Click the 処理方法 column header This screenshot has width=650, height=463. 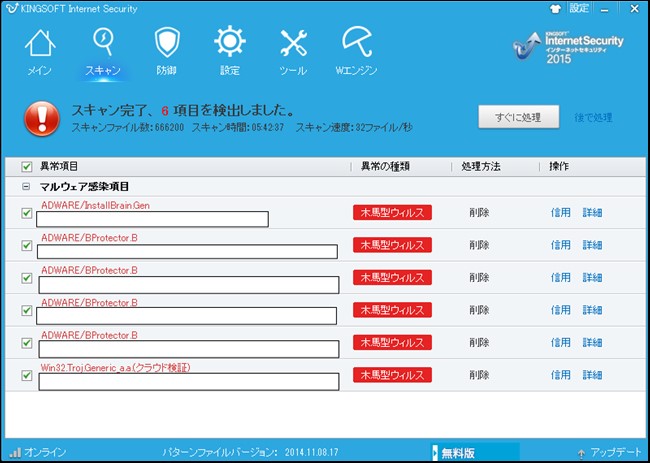(481, 167)
